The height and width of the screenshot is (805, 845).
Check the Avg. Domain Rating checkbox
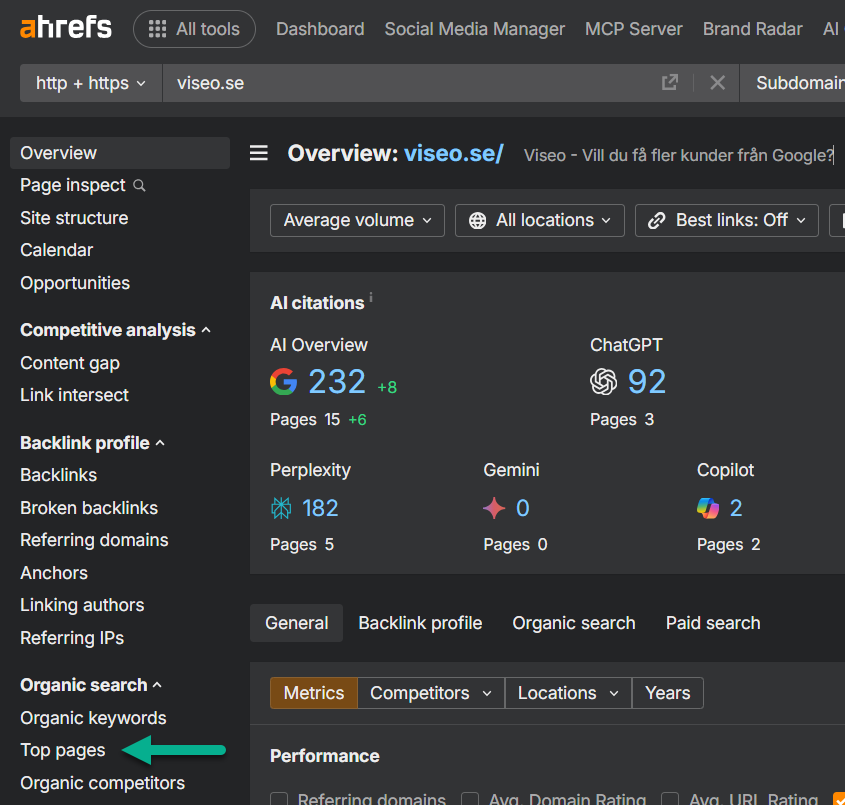(x=470, y=799)
